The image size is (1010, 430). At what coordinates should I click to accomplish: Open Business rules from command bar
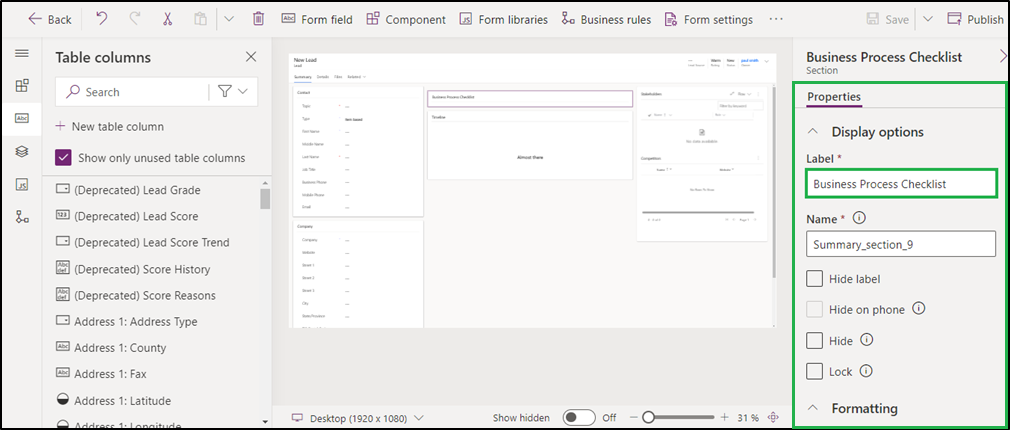pos(606,19)
